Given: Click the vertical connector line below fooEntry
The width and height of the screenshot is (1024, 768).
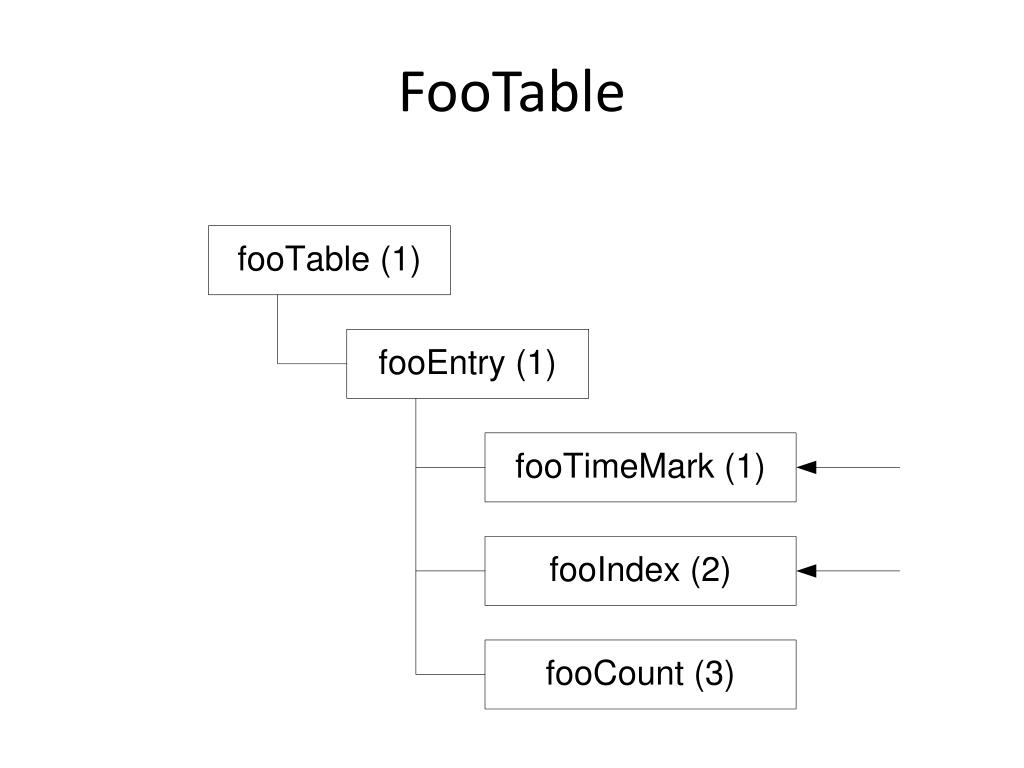Looking at the screenshot, I should click(416, 536).
